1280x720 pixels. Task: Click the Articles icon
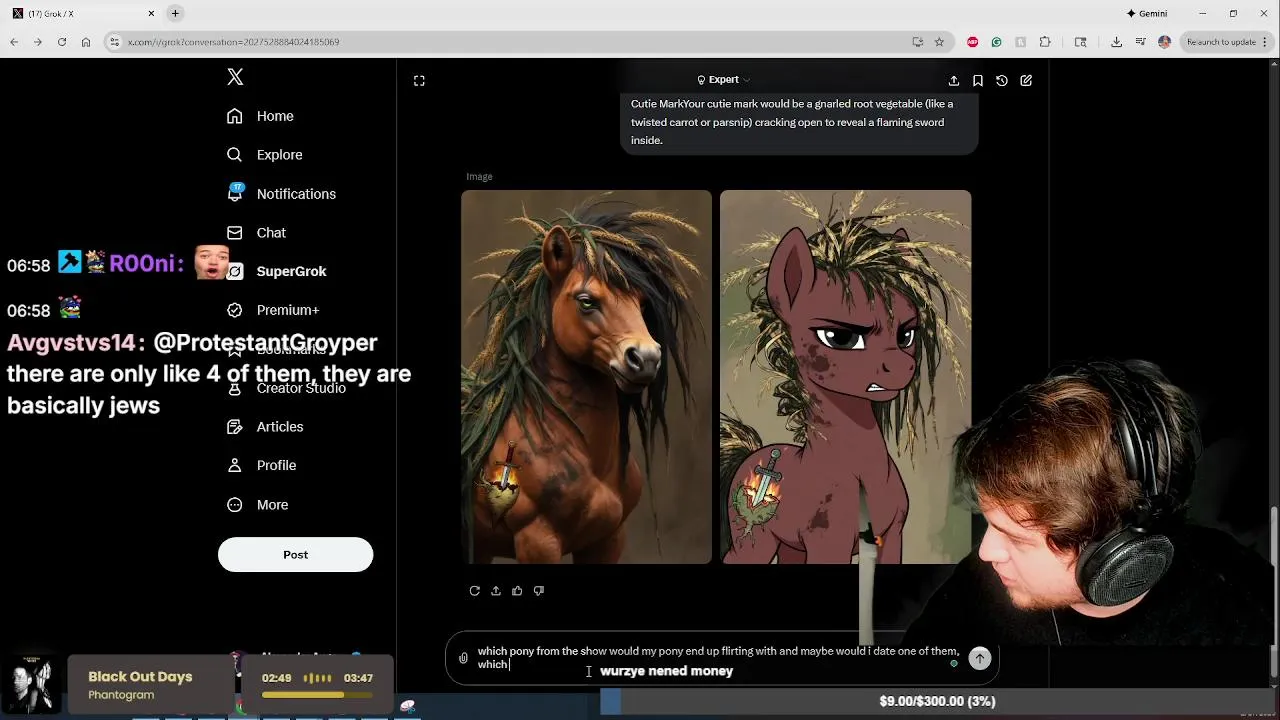pyautogui.click(x=235, y=427)
